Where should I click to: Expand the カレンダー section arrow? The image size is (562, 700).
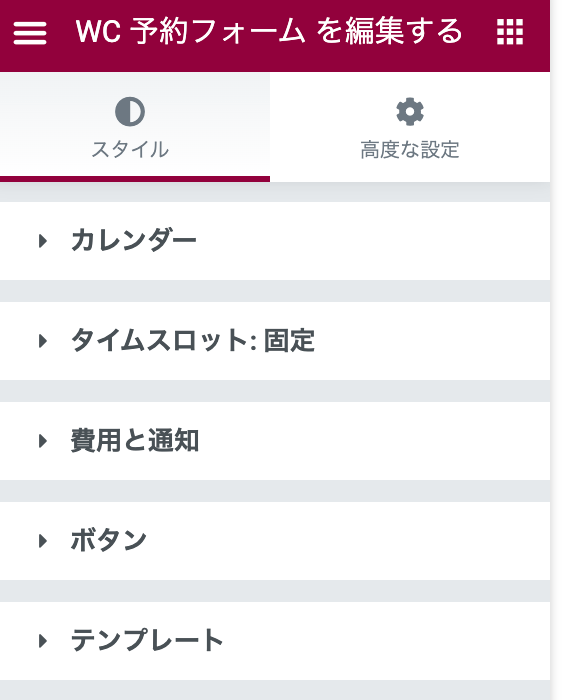click(43, 241)
